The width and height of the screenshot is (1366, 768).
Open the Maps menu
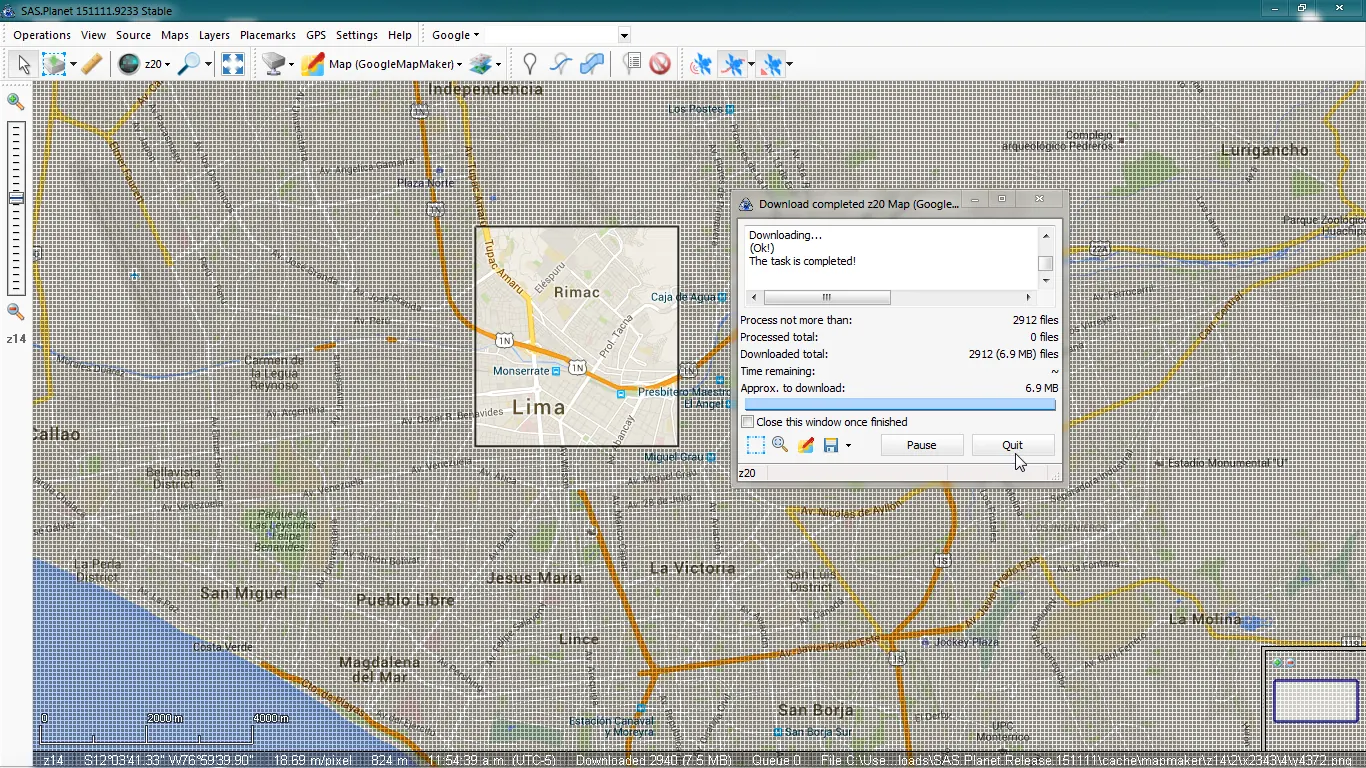[175, 35]
